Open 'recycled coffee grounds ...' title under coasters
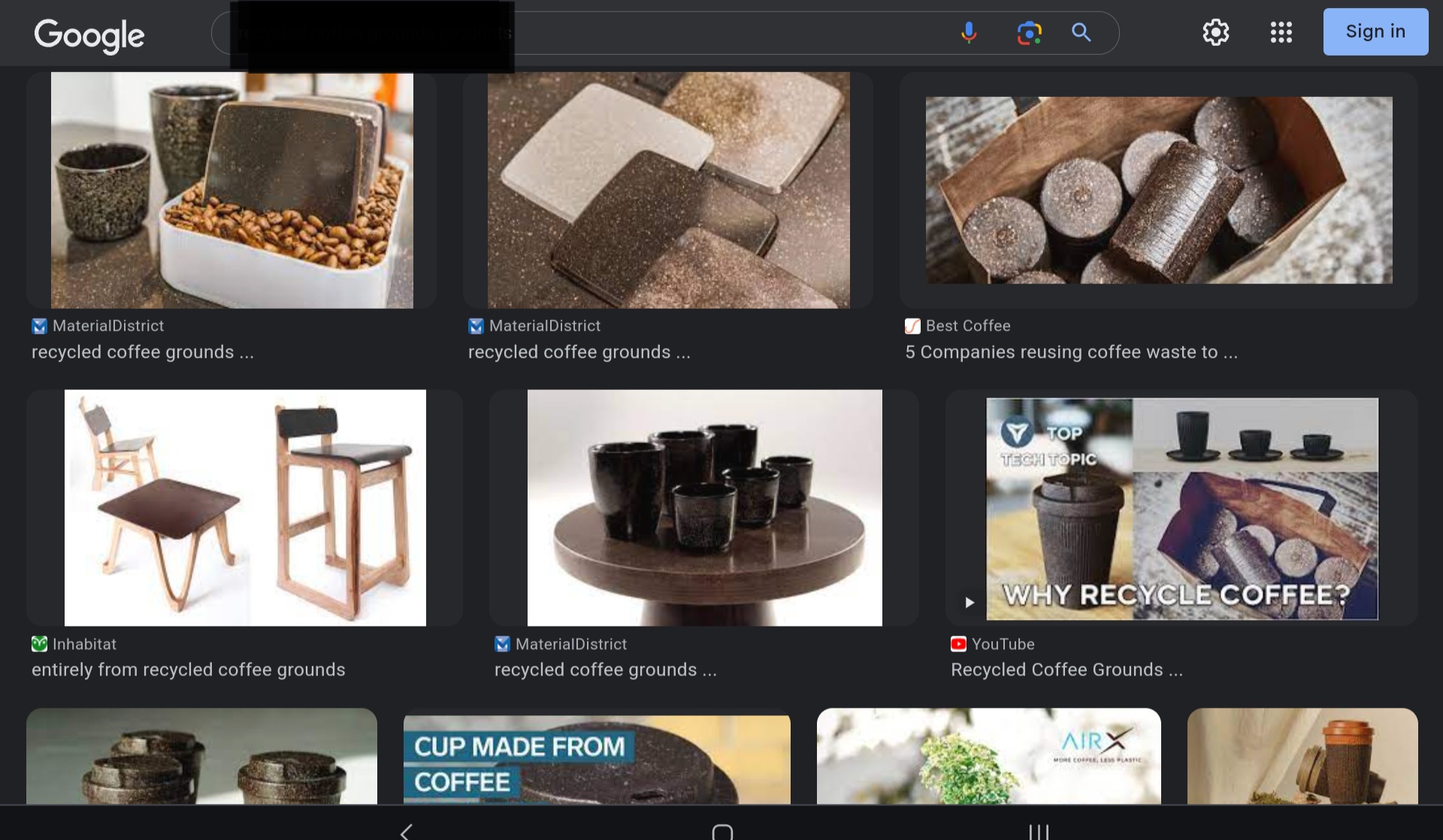This screenshot has width=1443, height=840. (579, 352)
